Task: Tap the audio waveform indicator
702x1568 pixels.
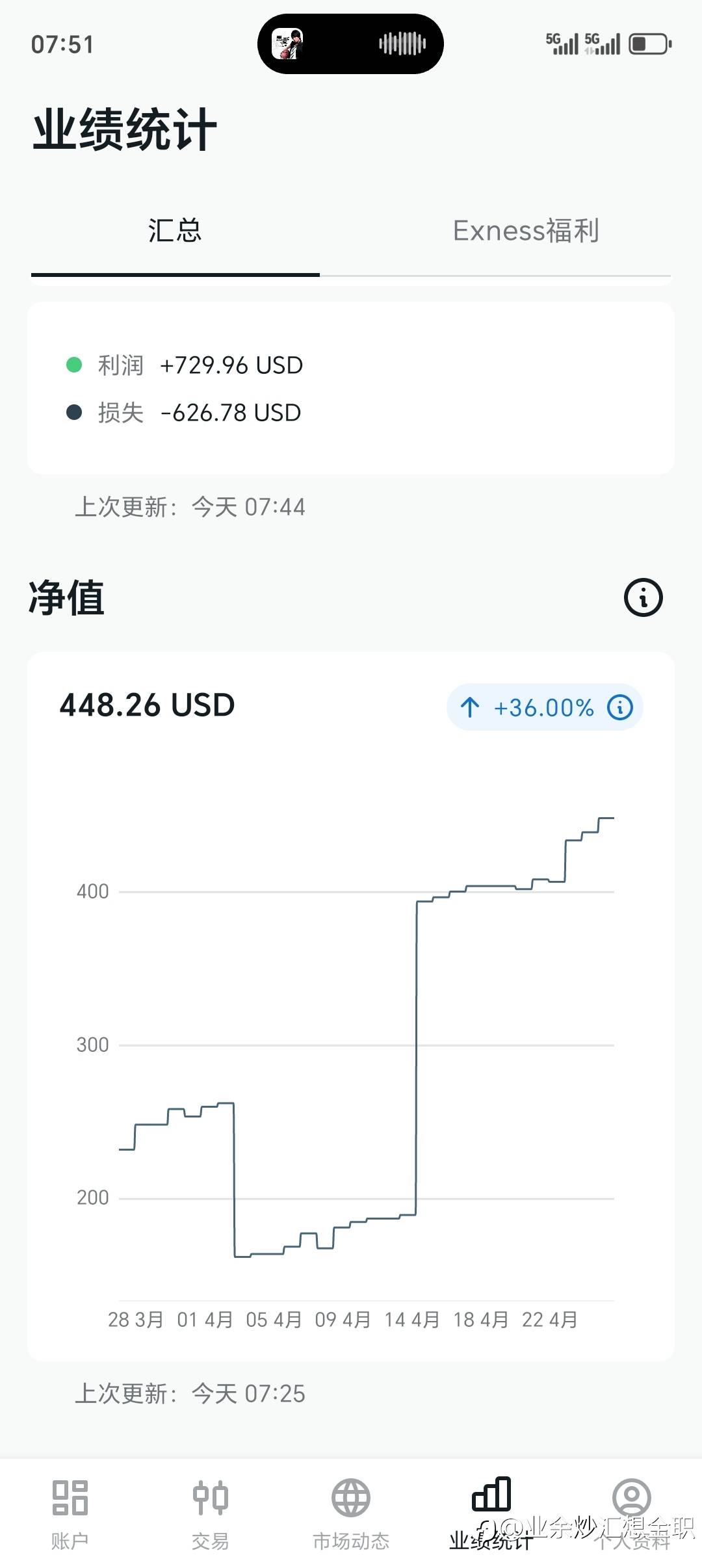Action: 402,44
